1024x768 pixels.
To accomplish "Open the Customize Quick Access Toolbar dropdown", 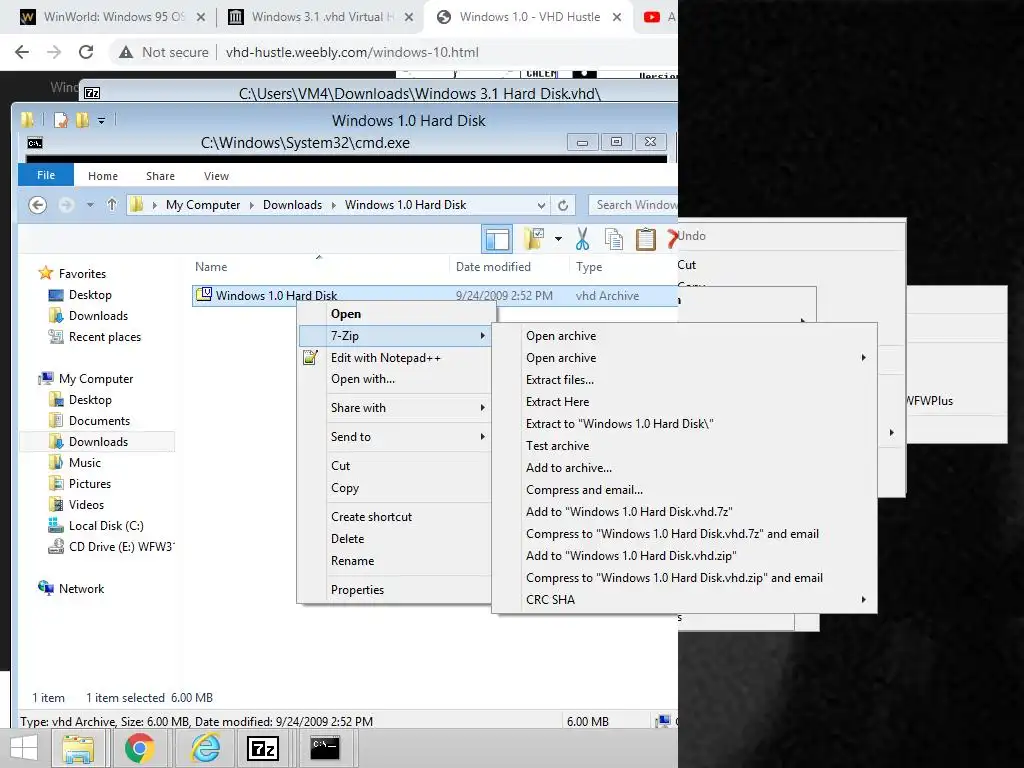I will [101, 120].
